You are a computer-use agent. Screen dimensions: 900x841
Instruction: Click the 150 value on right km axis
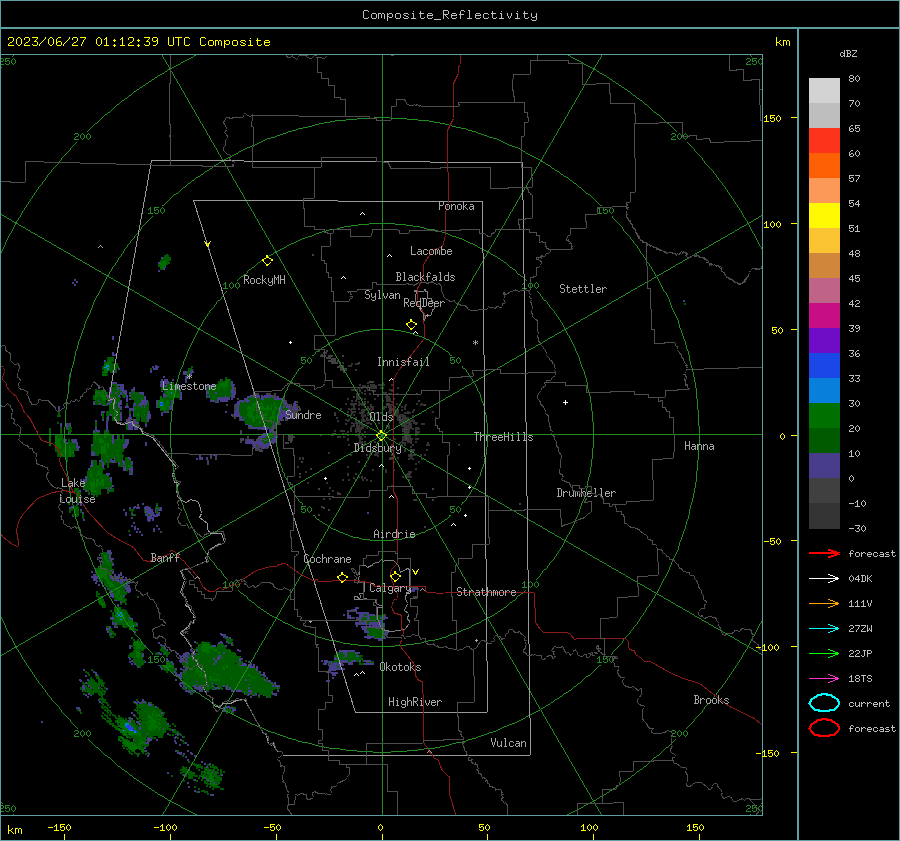[x=773, y=118]
